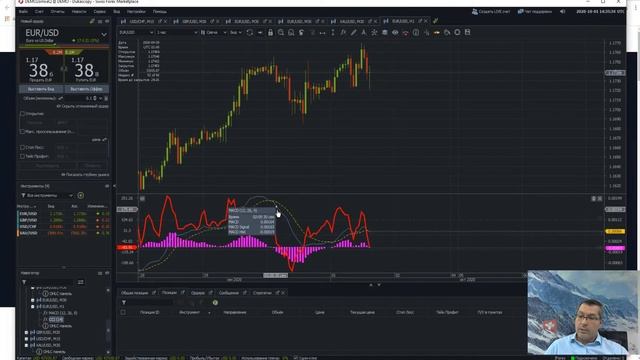Zoom out with the second magnifier icon
Viewport: 640px width, 360px height.
pyautogui.click(x=291, y=32)
